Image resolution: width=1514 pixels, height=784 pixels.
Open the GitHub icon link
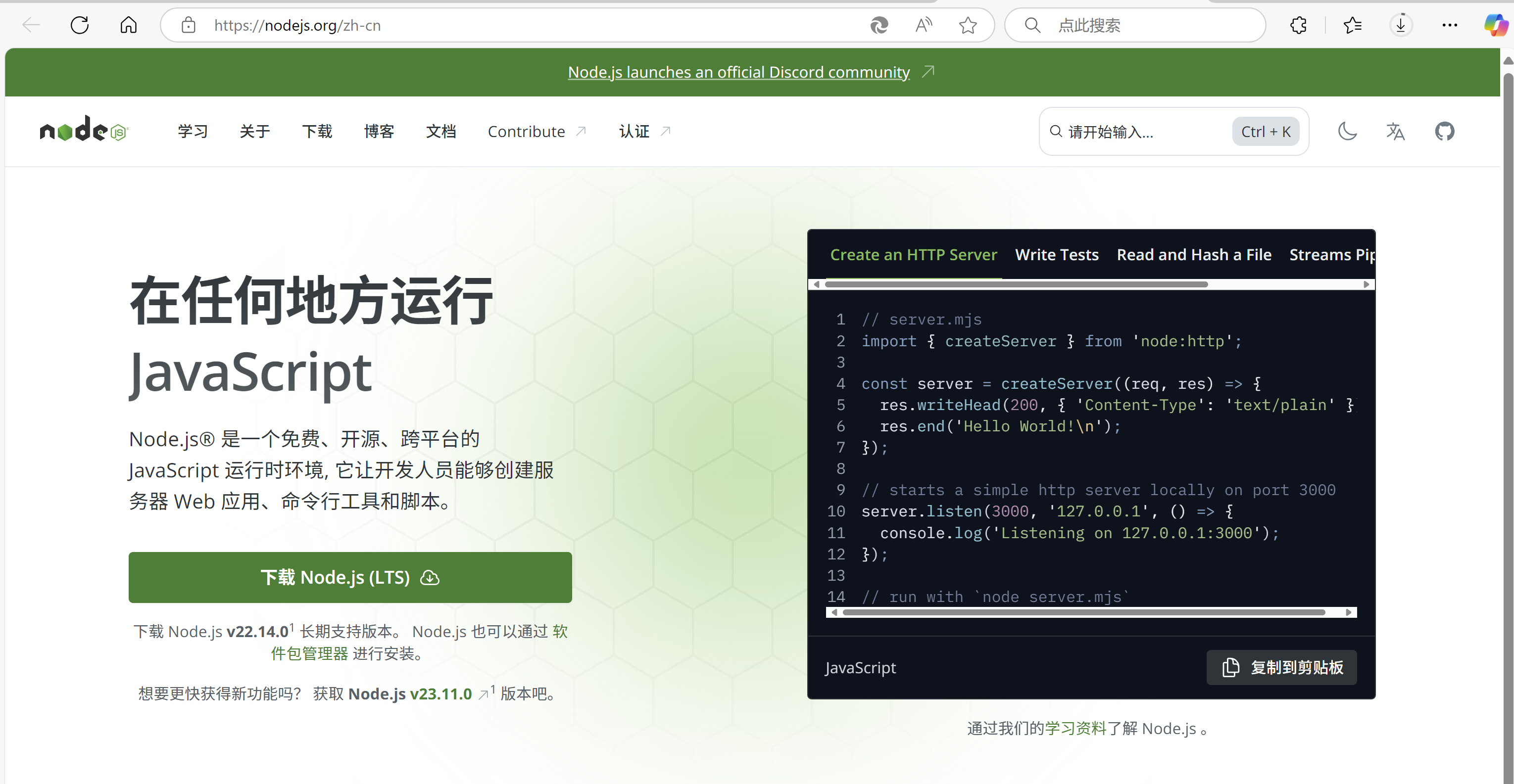coord(1445,131)
